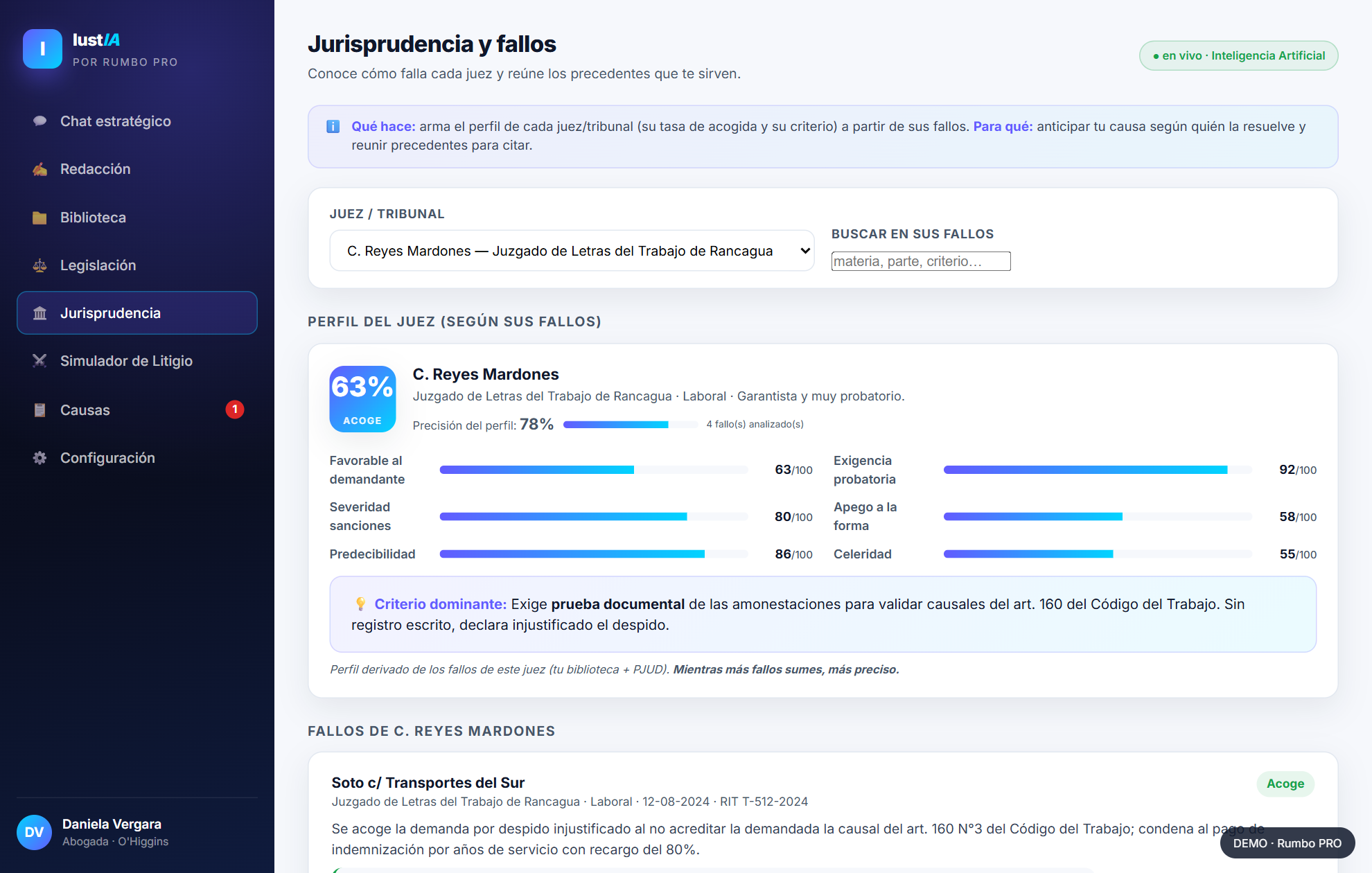Click the Severidad sanciones bar

click(x=594, y=517)
